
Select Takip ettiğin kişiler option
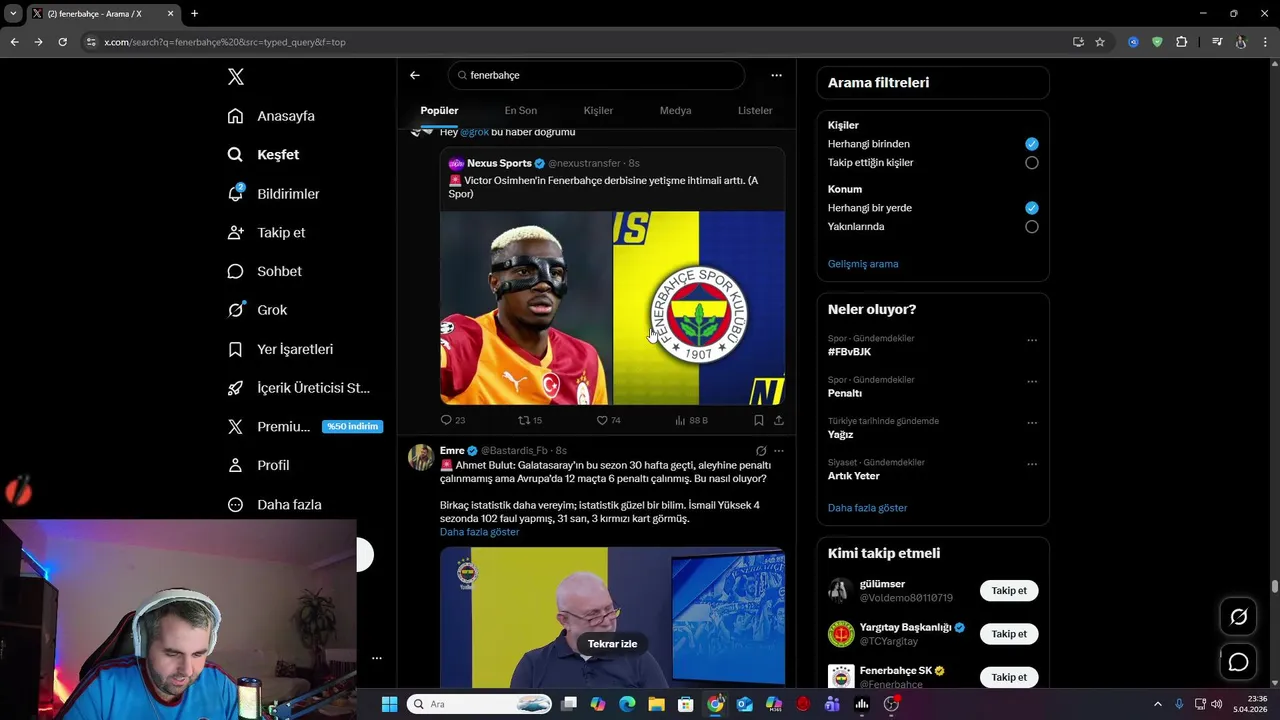tap(1031, 163)
